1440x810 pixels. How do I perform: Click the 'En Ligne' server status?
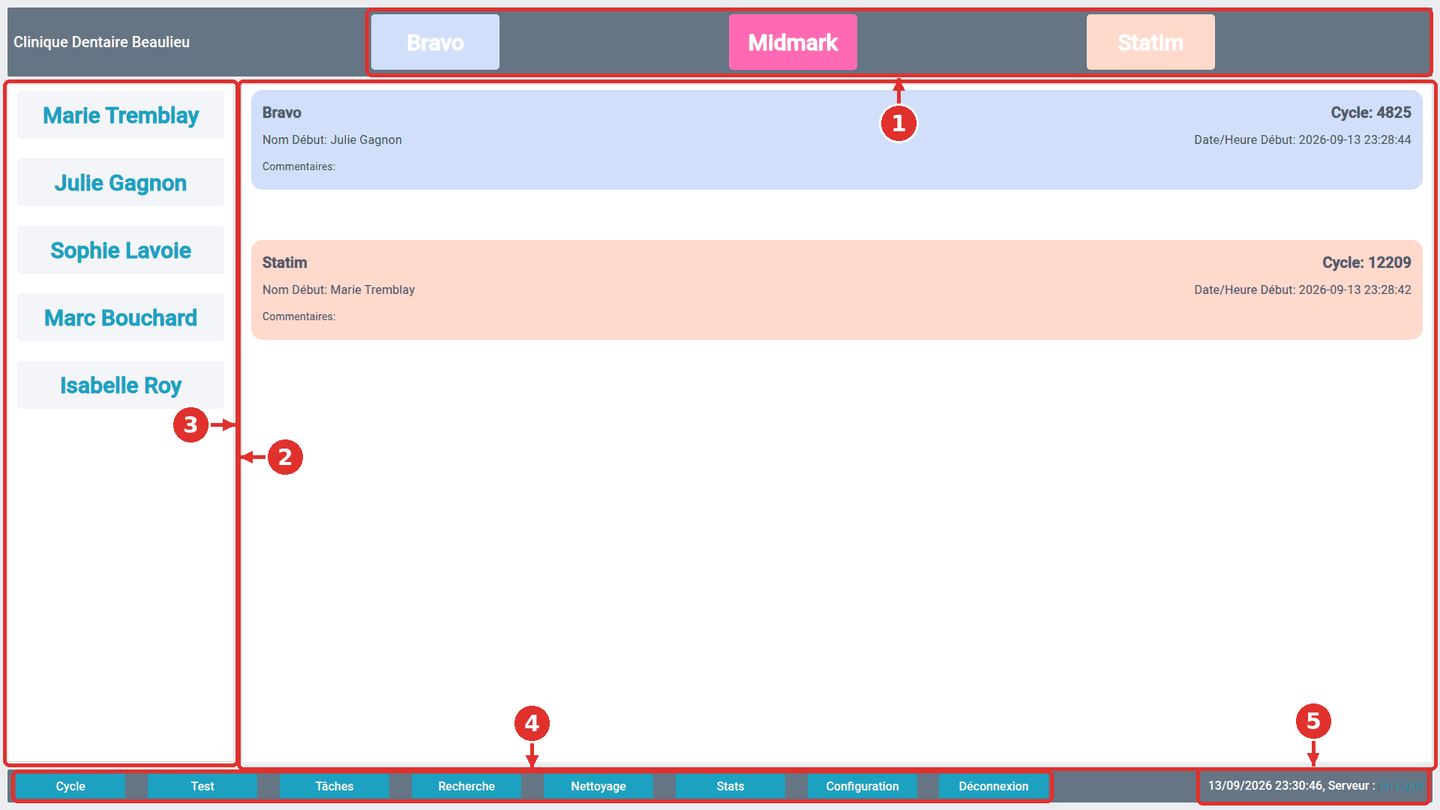coord(1403,786)
